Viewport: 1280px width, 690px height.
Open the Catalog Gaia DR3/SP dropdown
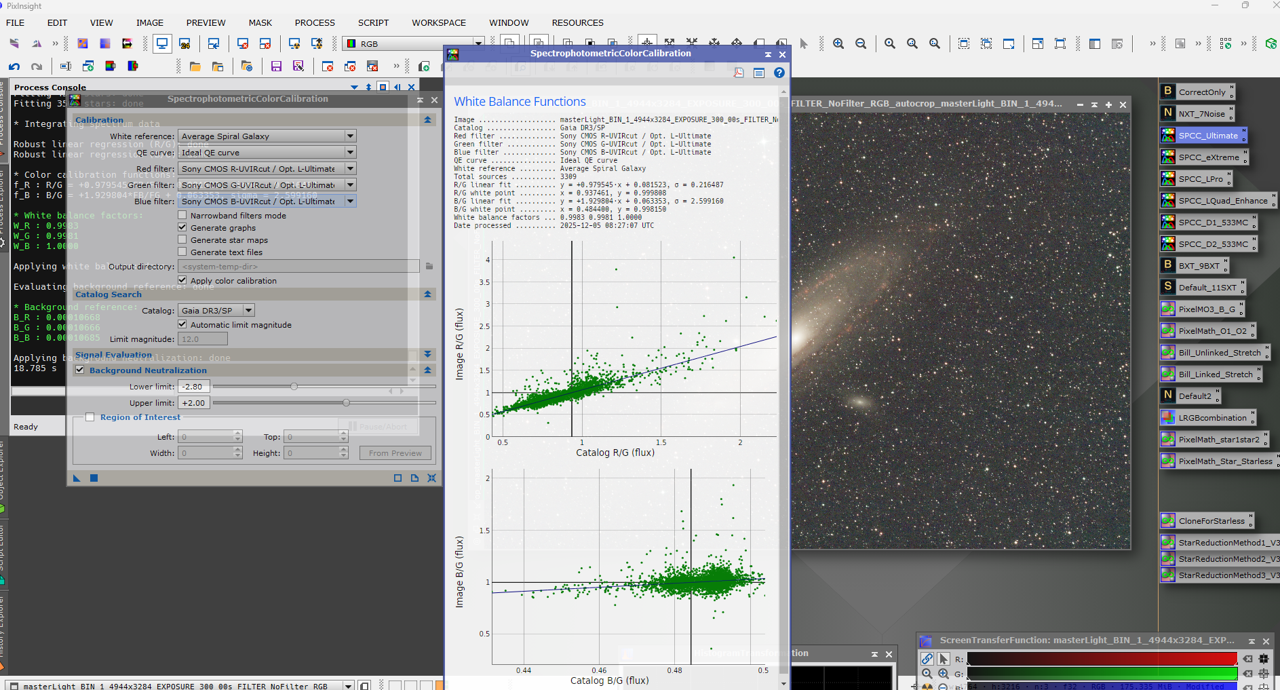pyautogui.click(x=216, y=311)
